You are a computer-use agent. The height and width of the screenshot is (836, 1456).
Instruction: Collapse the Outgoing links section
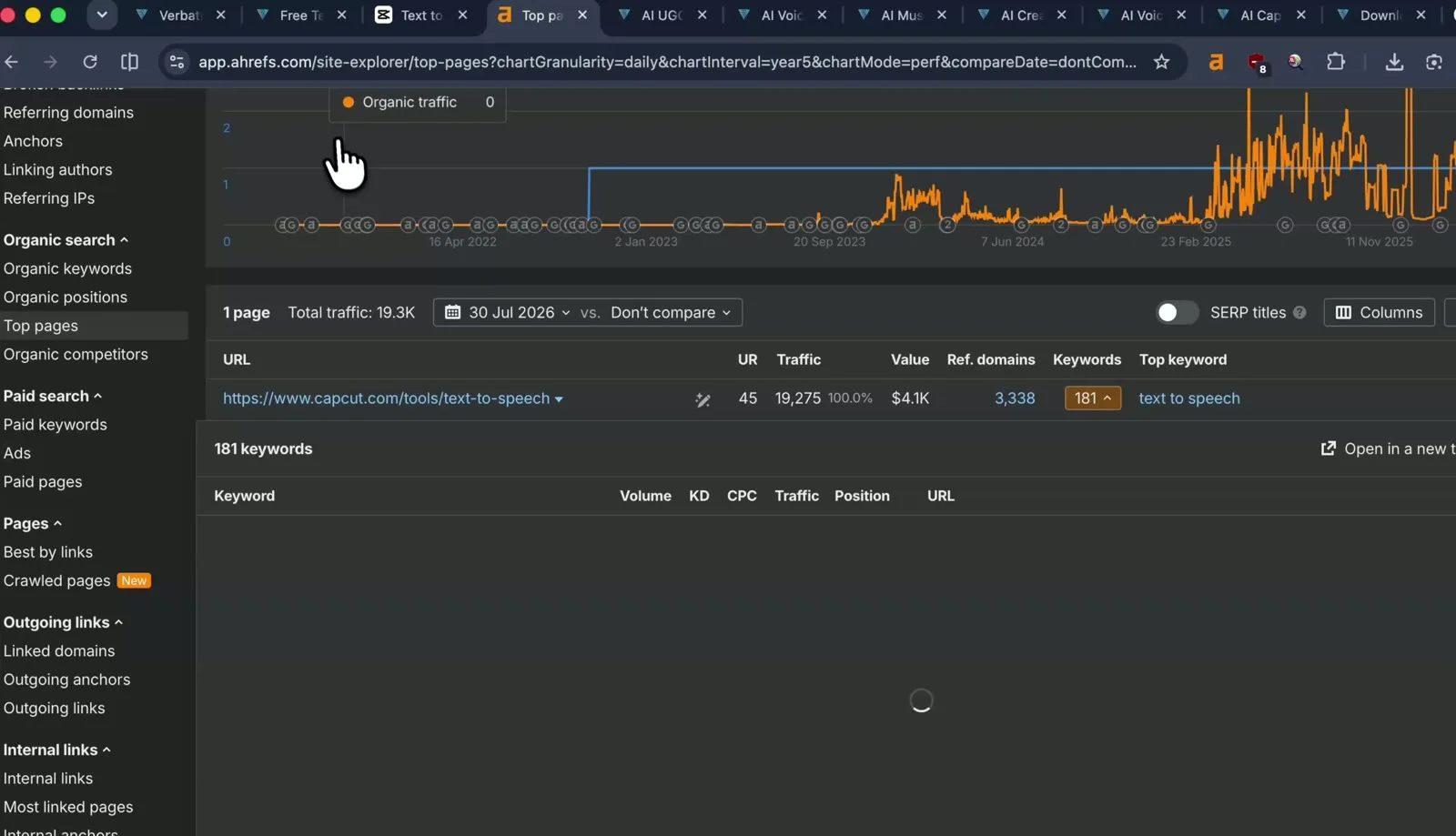click(x=63, y=623)
